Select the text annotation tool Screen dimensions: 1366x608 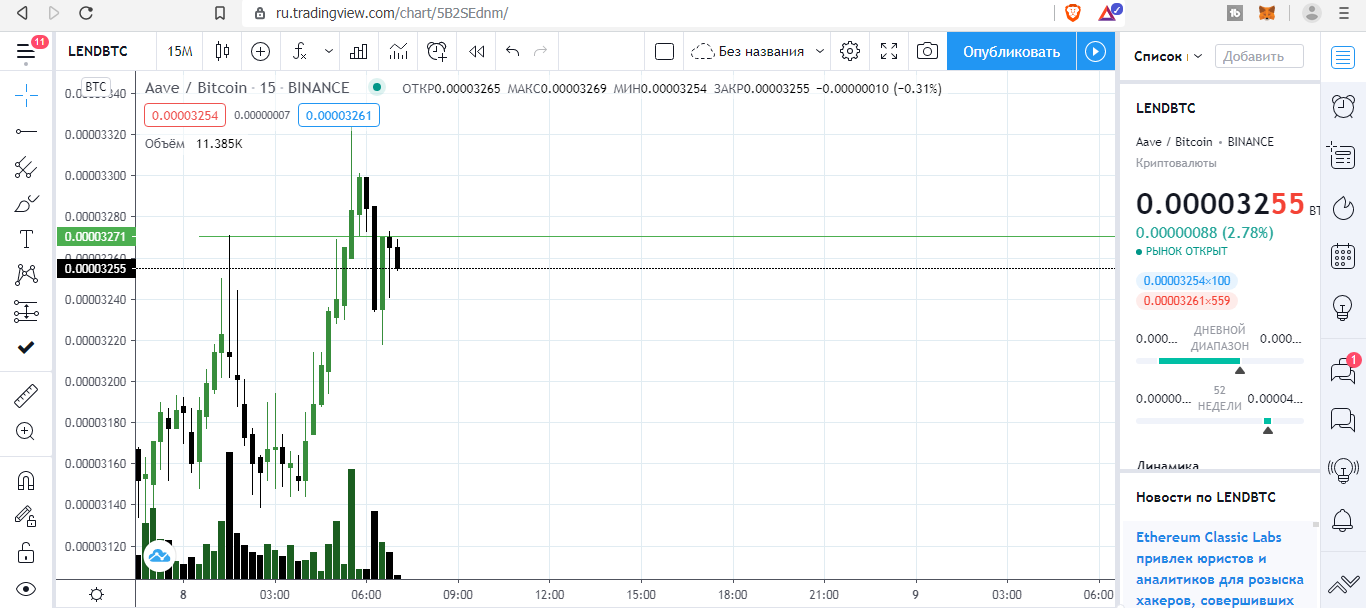tap(26, 239)
